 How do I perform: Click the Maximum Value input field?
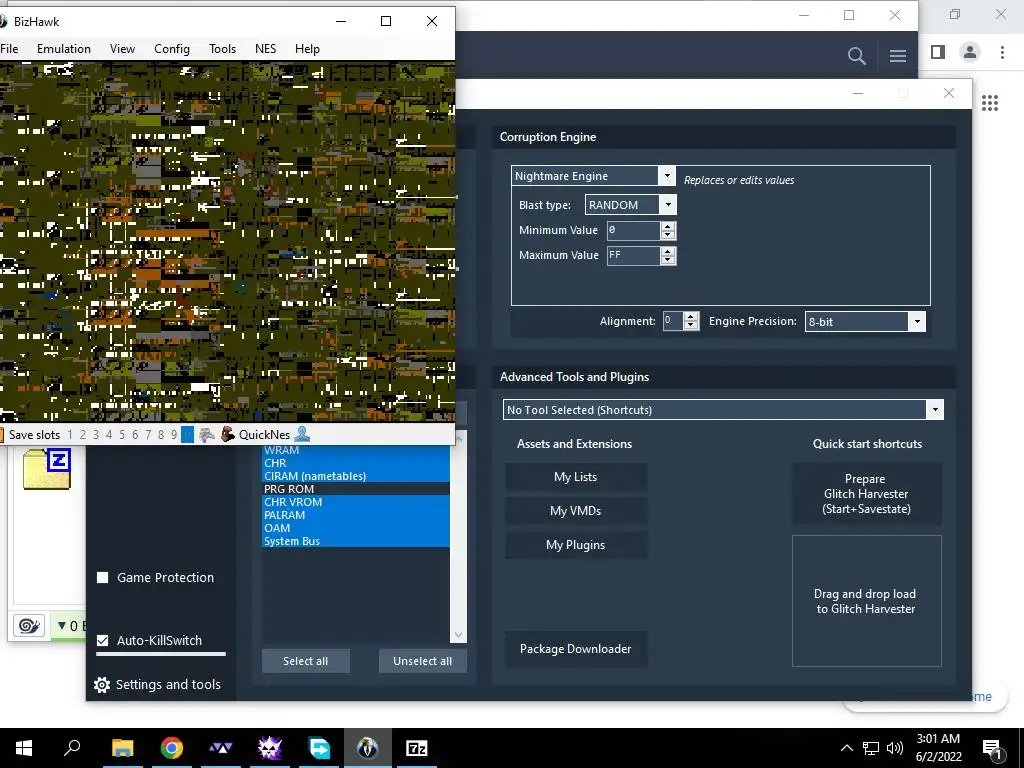(633, 255)
